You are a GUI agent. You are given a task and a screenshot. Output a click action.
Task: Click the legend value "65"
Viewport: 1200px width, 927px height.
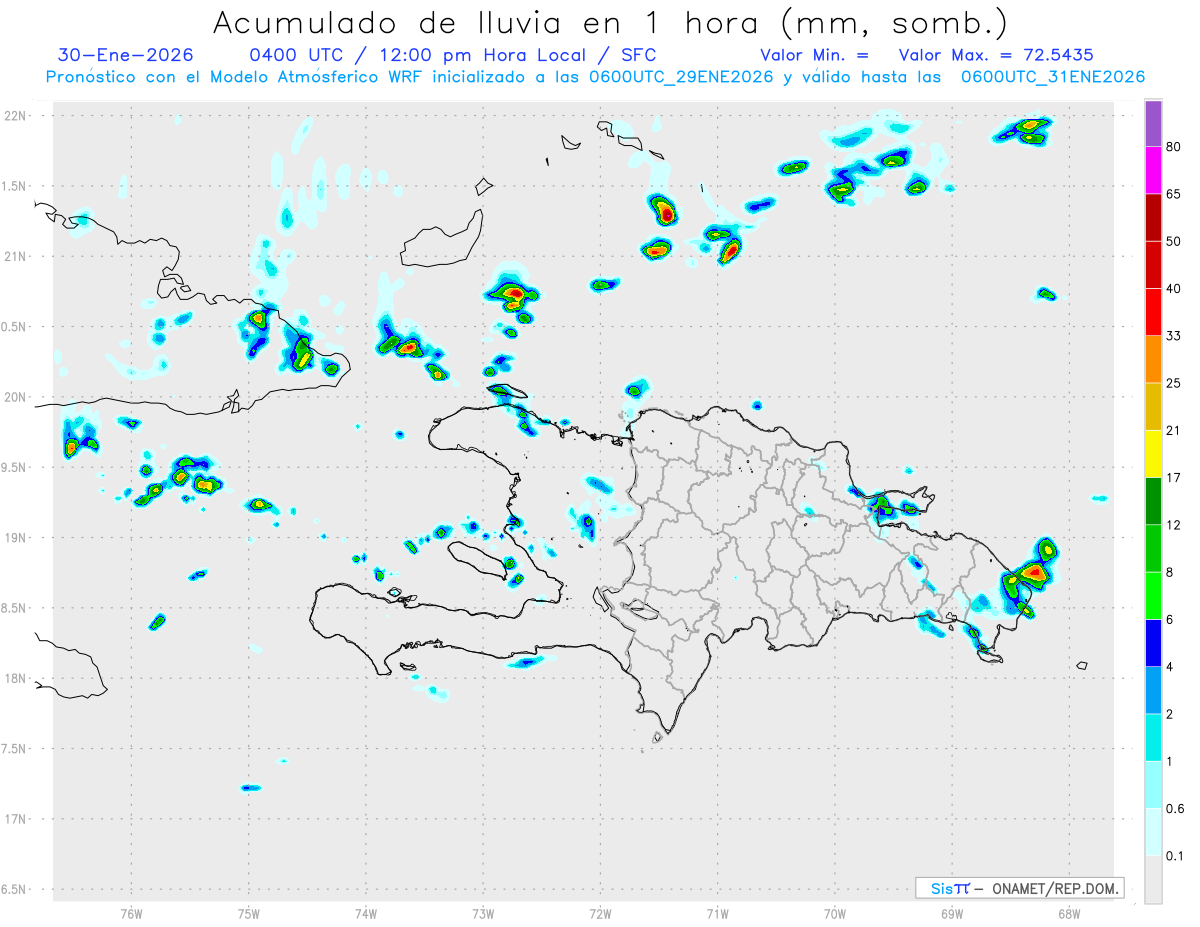1174,194
